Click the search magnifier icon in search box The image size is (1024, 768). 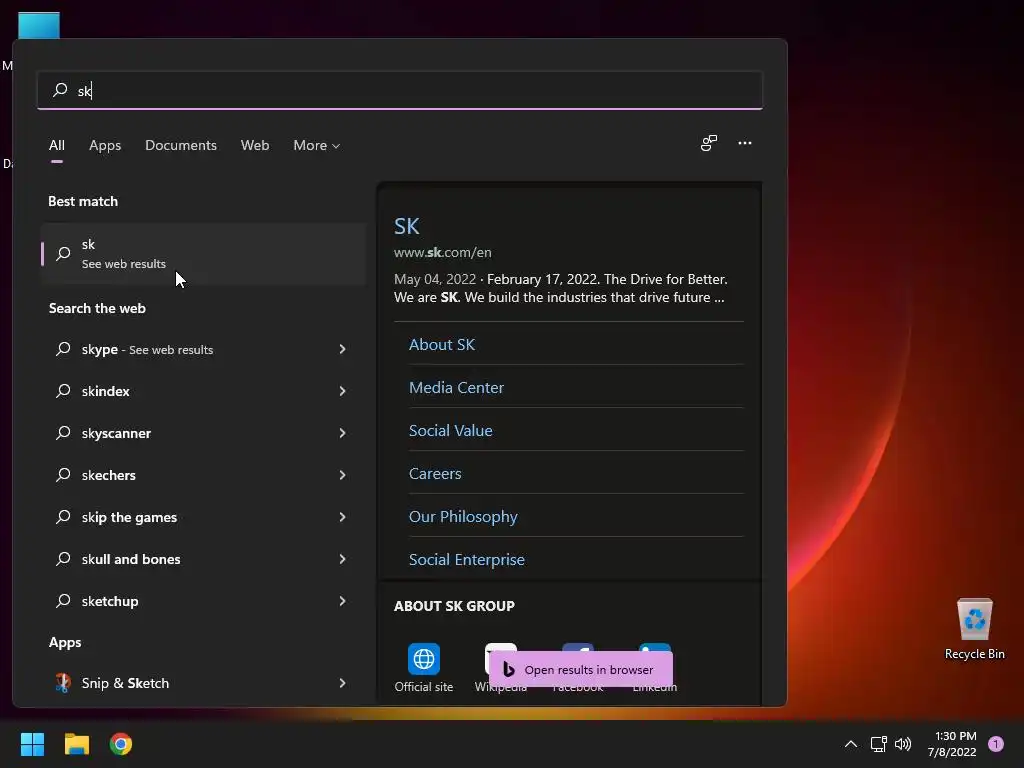(x=60, y=89)
